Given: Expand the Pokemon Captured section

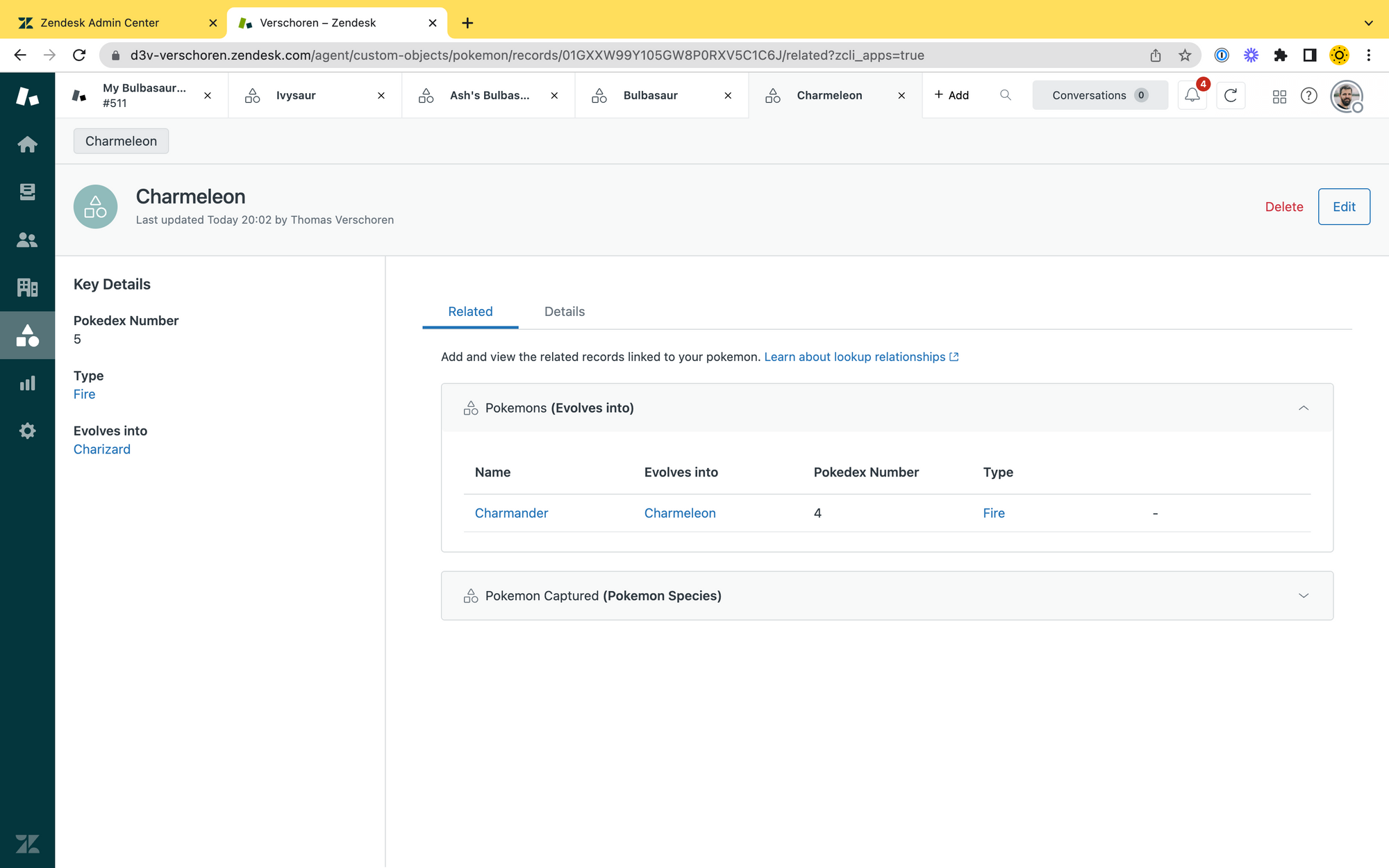Looking at the screenshot, I should [x=1304, y=596].
